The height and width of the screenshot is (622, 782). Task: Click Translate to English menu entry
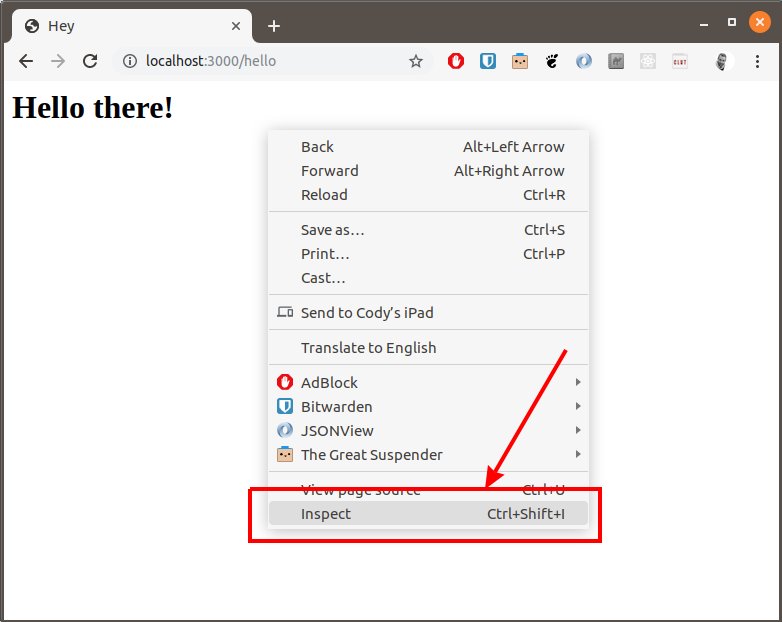click(x=428, y=348)
